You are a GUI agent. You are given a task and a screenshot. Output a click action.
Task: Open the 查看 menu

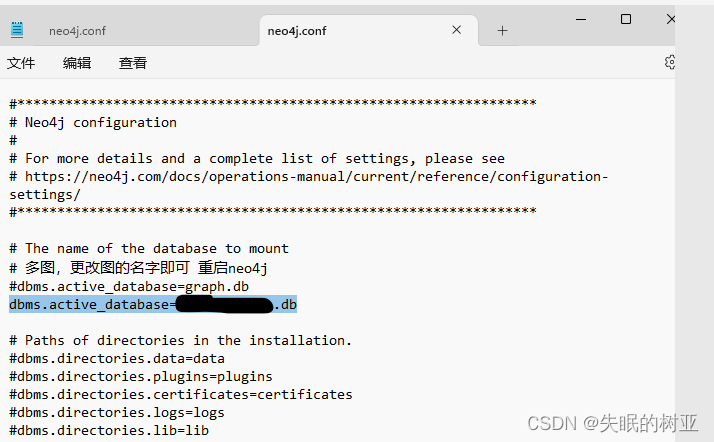tap(133, 63)
